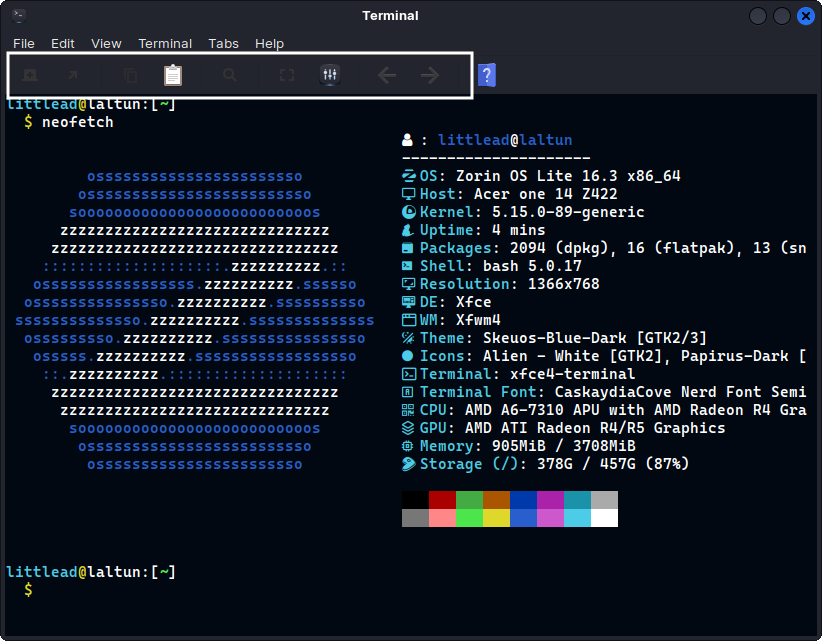Open the View menu
This screenshot has width=822, height=641.
[106, 44]
